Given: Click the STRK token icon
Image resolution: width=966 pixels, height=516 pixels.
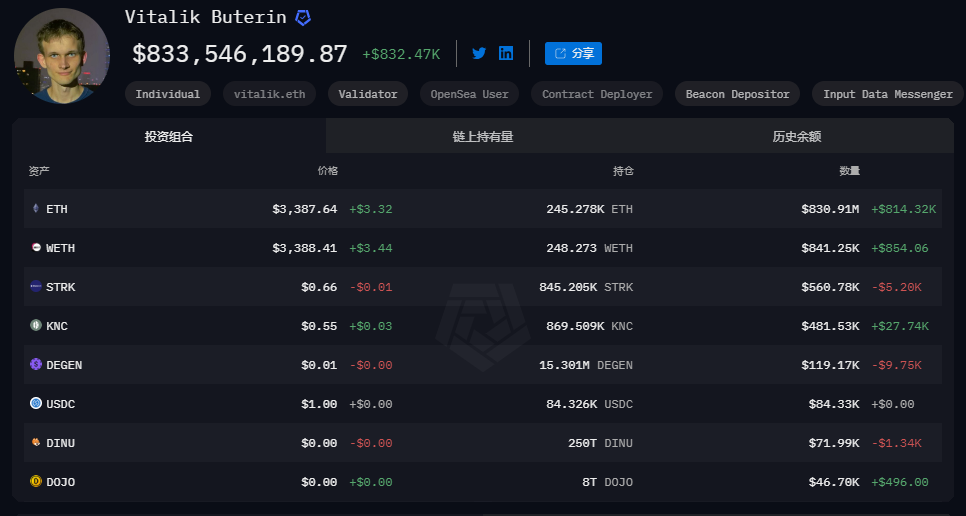Looking at the screenshot, I should pyautogui.click(x=36, y=286).
